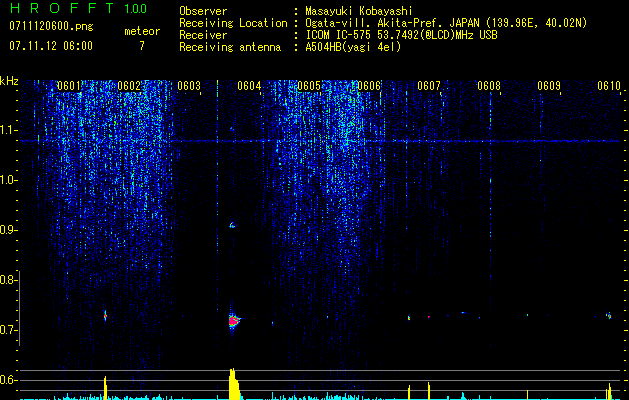Click the meteor count label
Viewport: 629px width, 400px height.
(142, 31)
